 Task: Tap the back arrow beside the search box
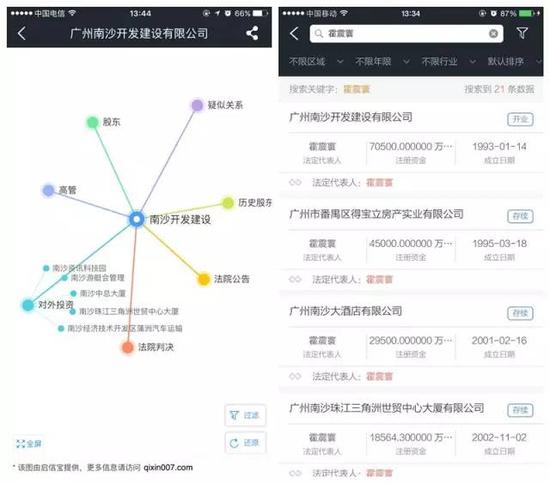point(294,33)
